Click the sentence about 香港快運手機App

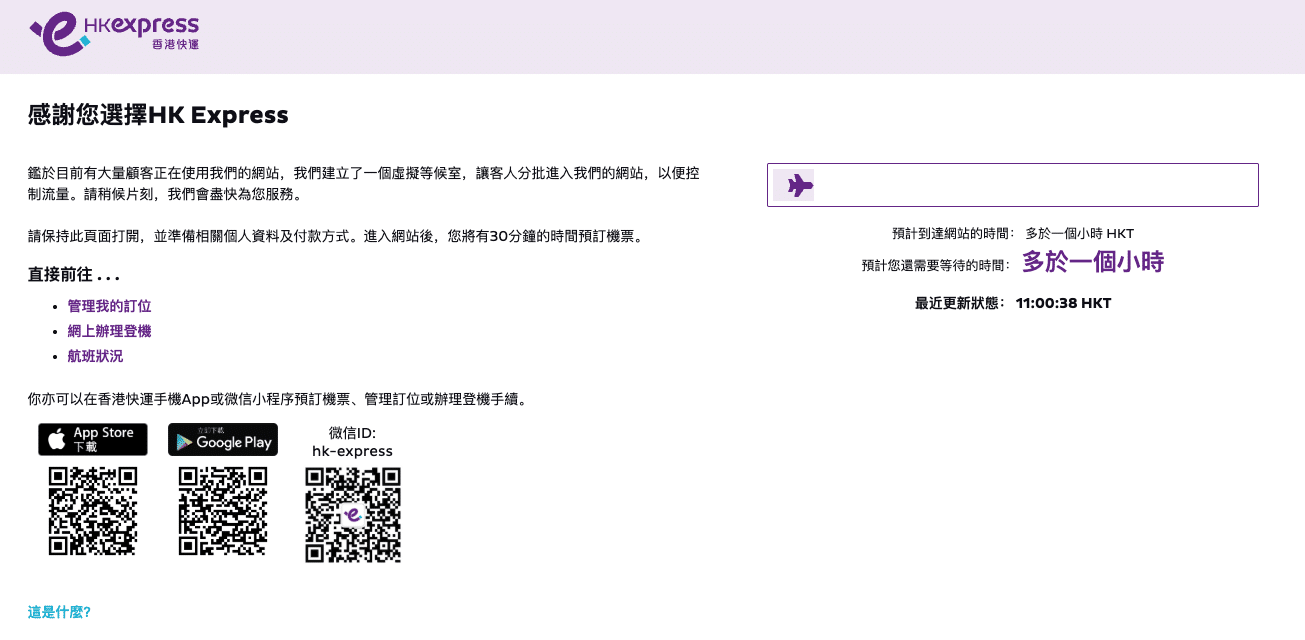(x=278, y=399)
